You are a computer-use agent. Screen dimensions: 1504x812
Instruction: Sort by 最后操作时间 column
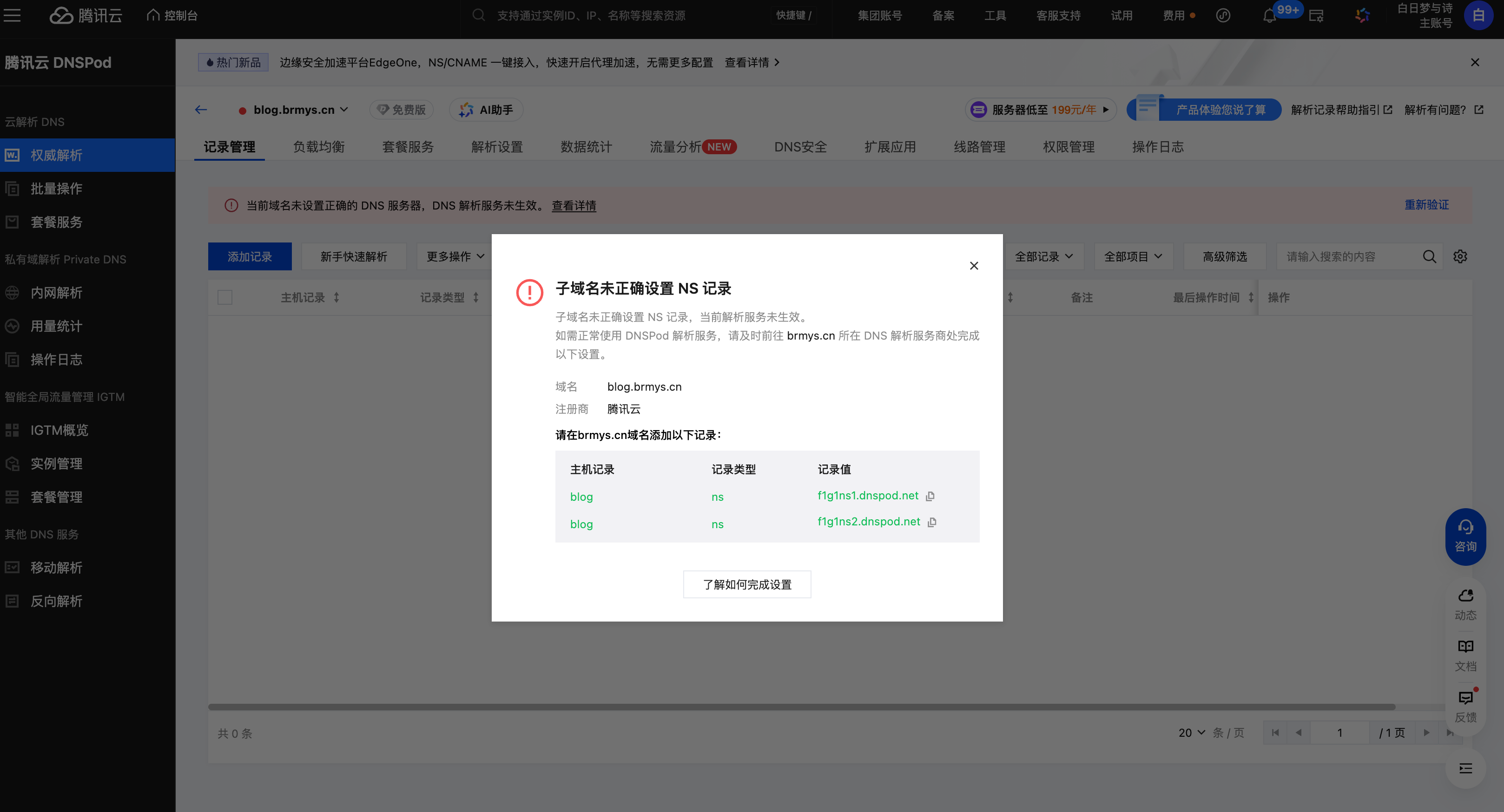click(x=1251, y=297)
